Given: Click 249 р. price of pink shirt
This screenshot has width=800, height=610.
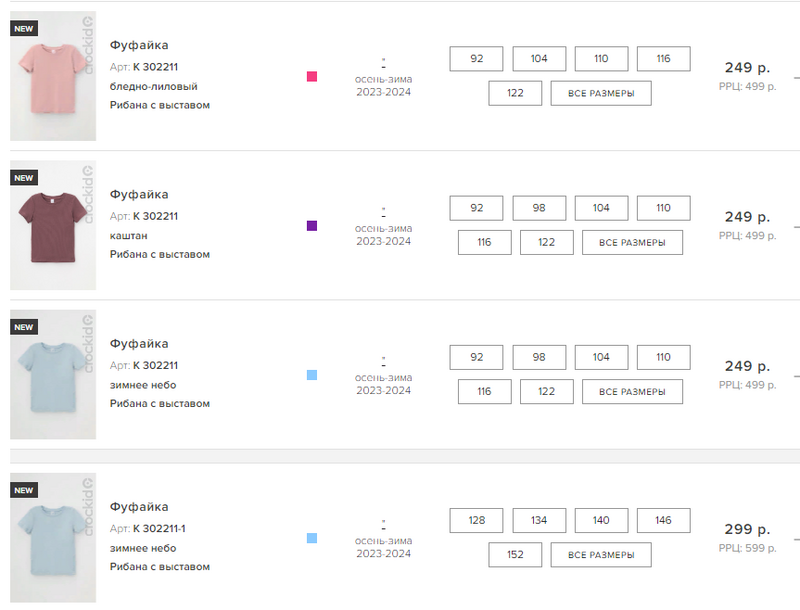Looking at the screenshot, I should pyautogui.click(x=746, y=68).
